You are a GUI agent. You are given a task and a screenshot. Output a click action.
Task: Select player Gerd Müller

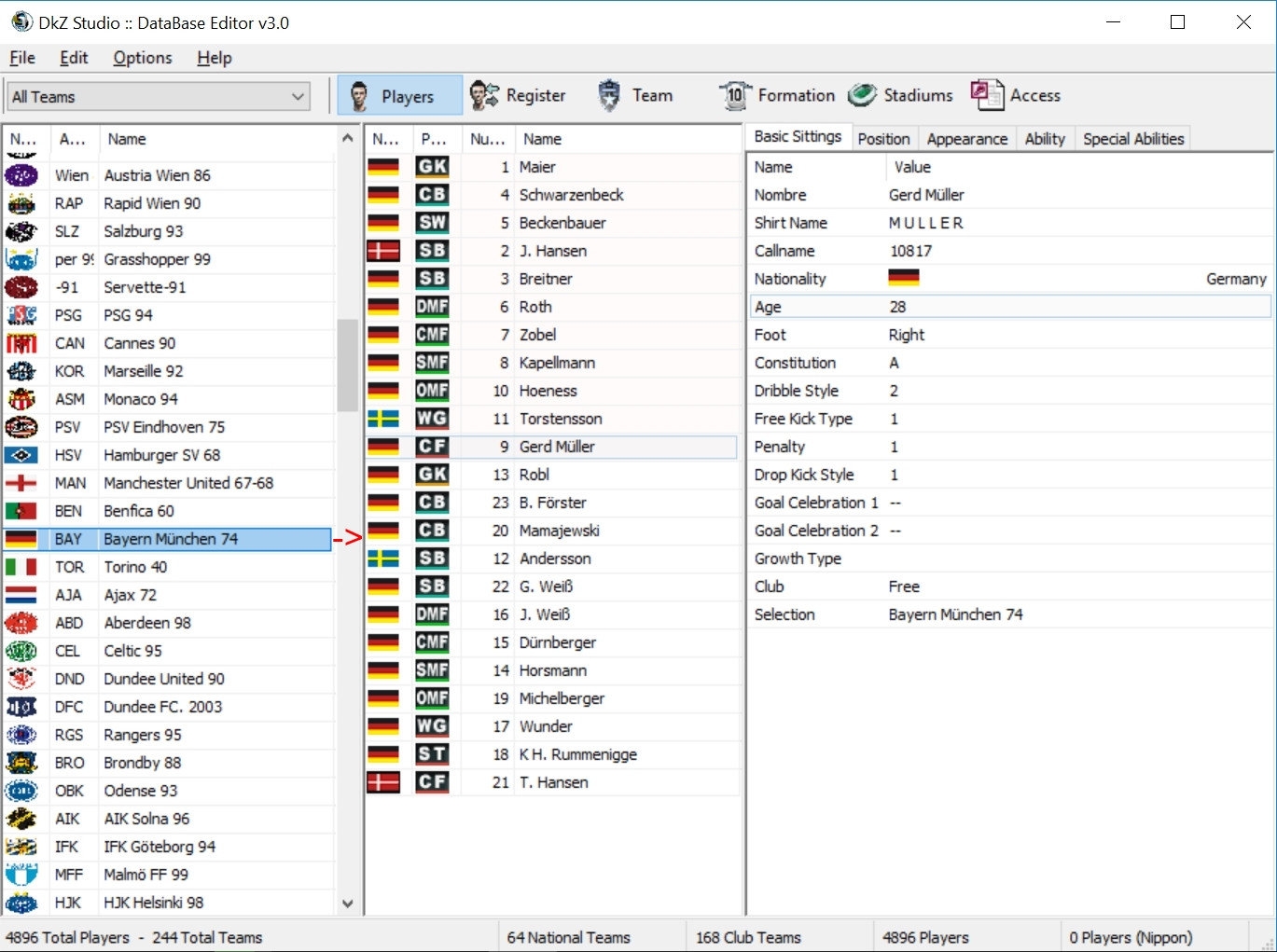point(551,447)
